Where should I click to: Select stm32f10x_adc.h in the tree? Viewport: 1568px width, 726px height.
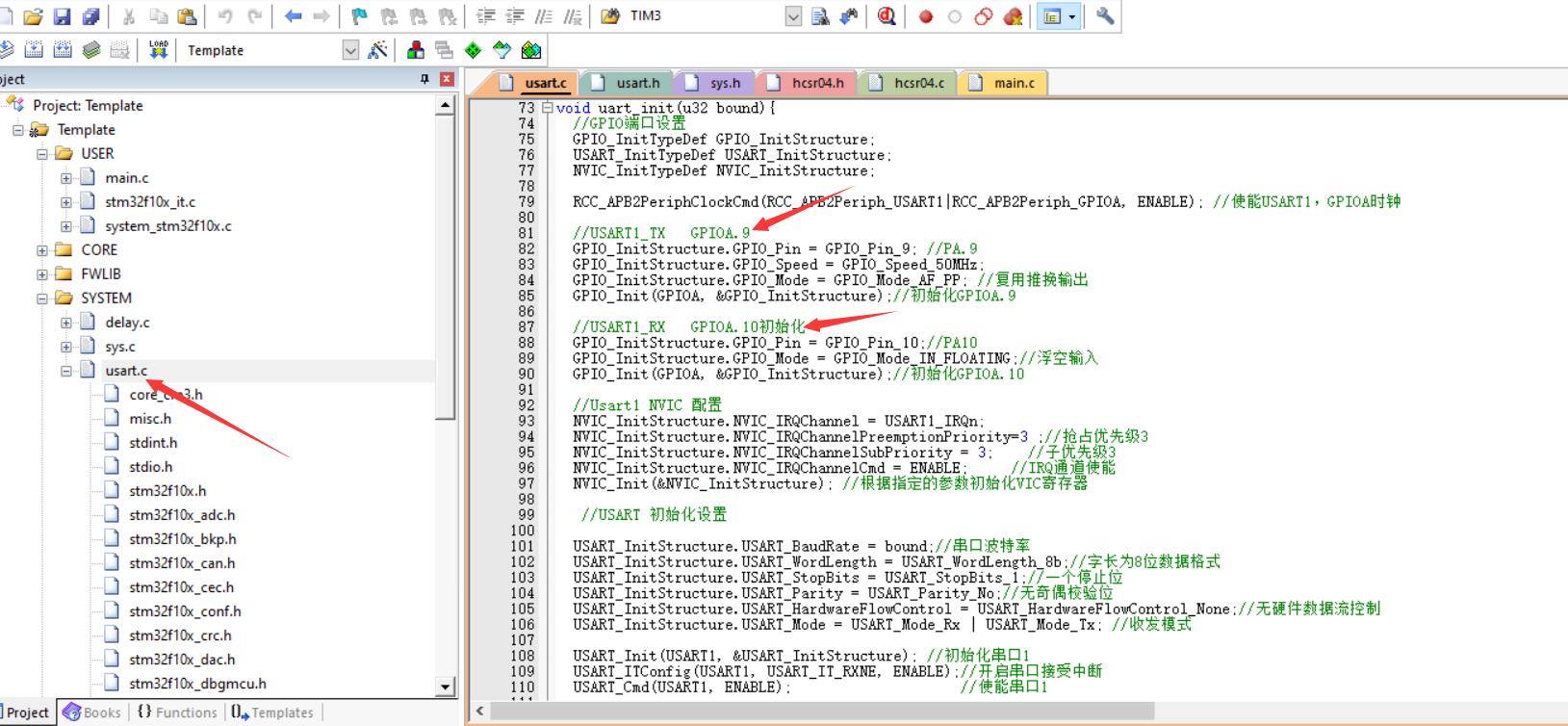181,515
